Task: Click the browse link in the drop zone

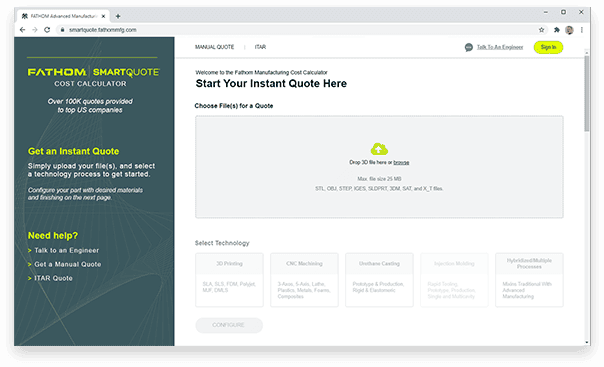Action: pos(401,163)
